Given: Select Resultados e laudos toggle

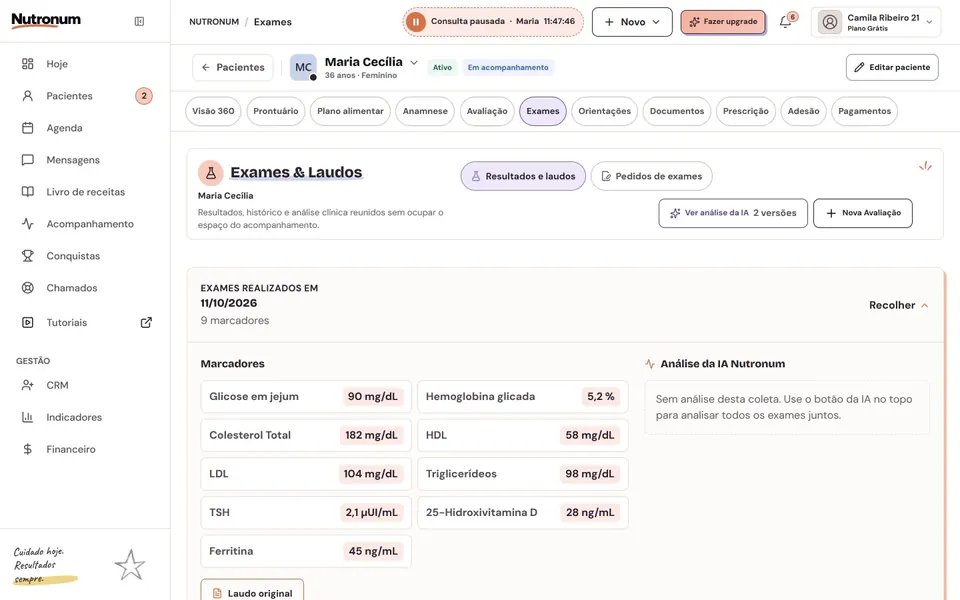Looking at the screenshot, I should (523, 176).
